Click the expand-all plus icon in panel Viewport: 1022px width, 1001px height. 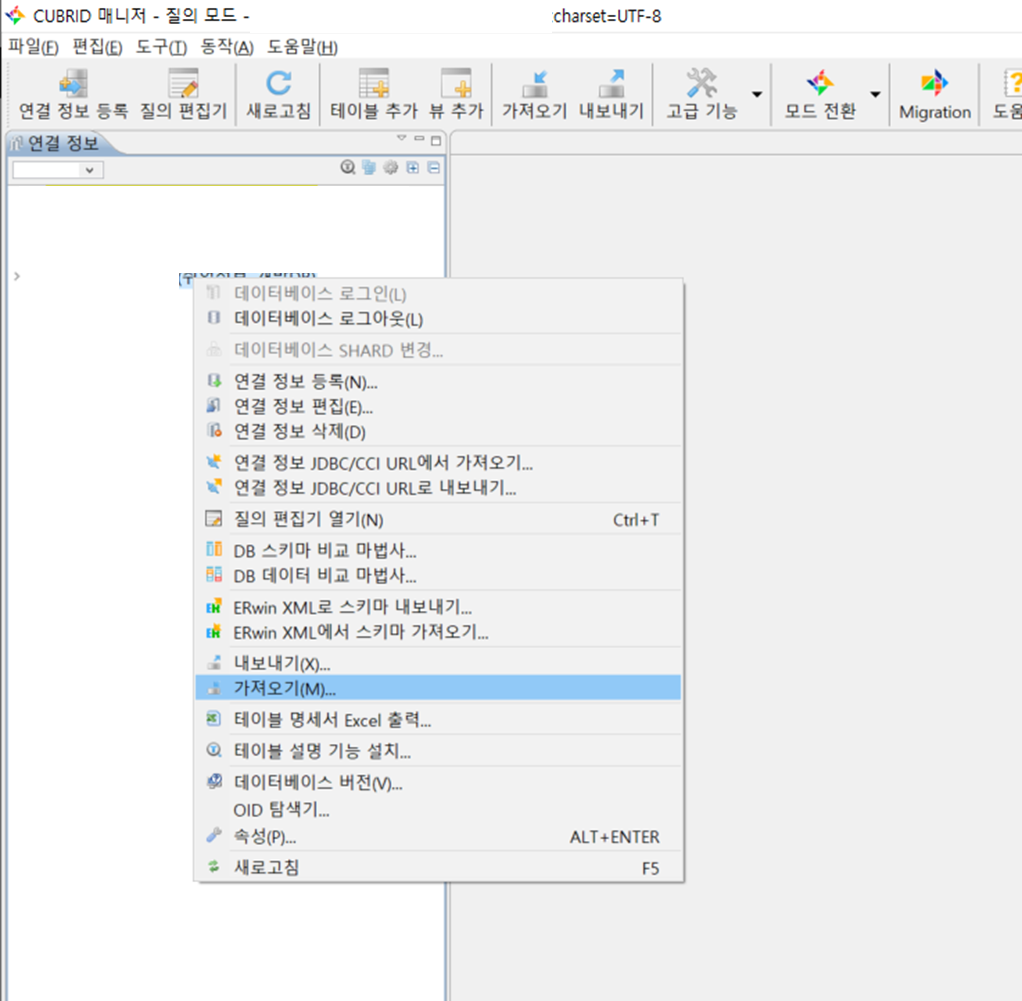(x=413, y=167)
